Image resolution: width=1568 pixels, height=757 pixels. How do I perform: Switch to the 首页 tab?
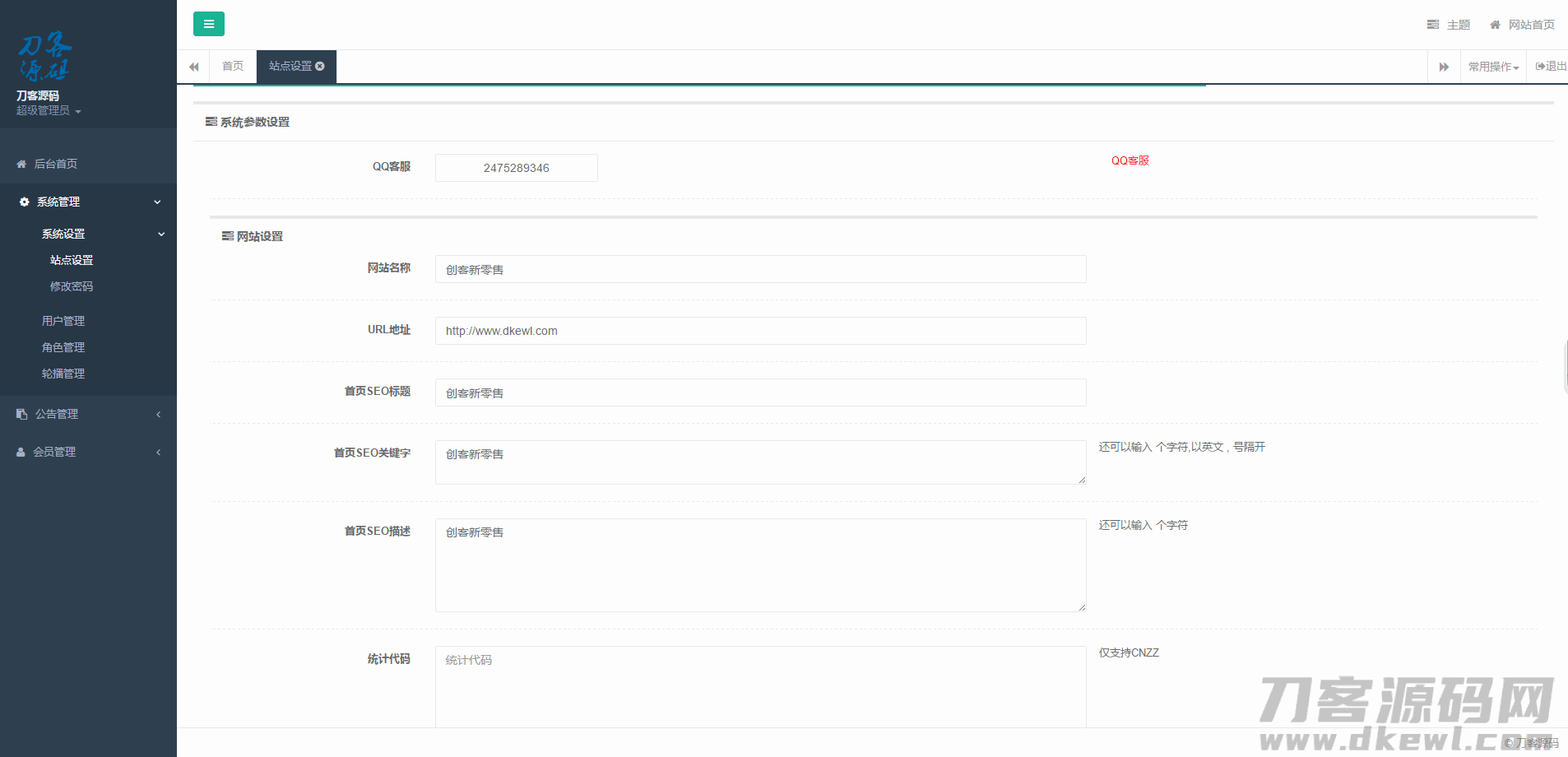233,66
